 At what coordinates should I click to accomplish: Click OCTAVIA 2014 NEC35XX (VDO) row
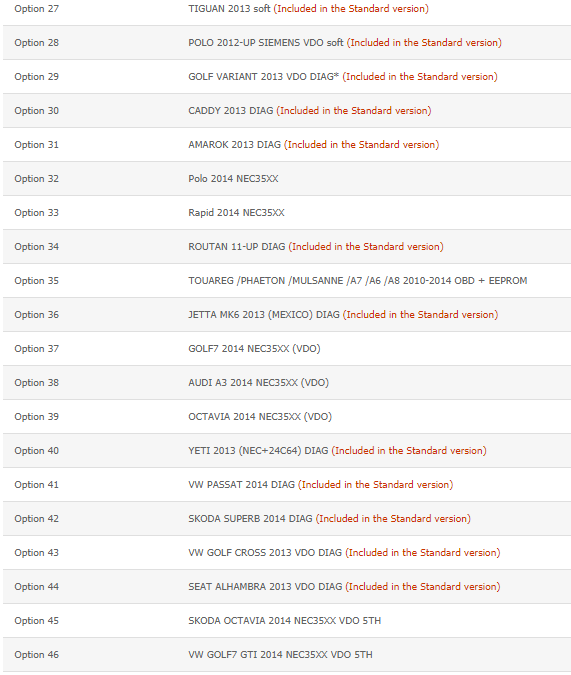287,417
